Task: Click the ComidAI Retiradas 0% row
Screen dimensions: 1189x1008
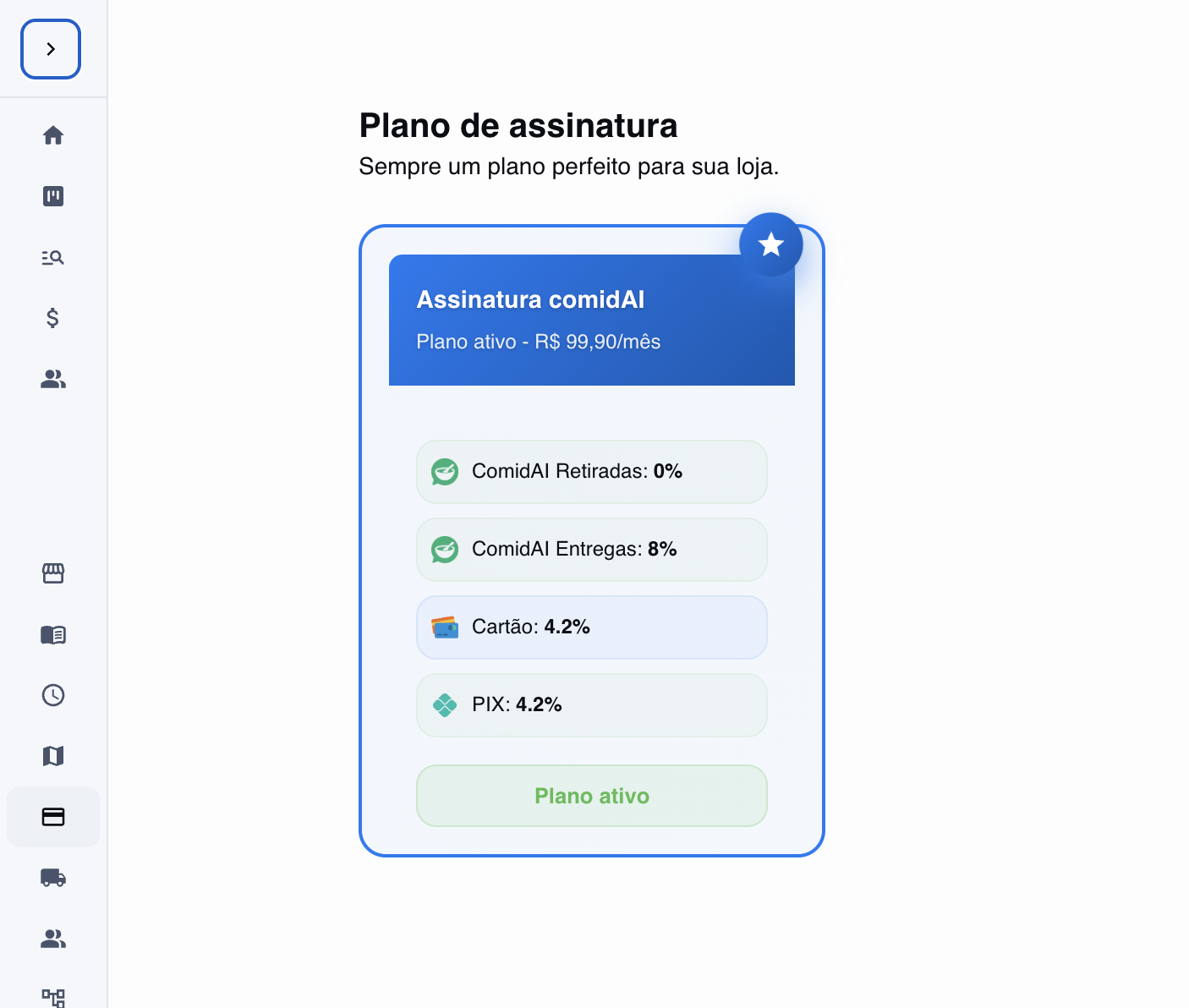Action: point(591,472)
